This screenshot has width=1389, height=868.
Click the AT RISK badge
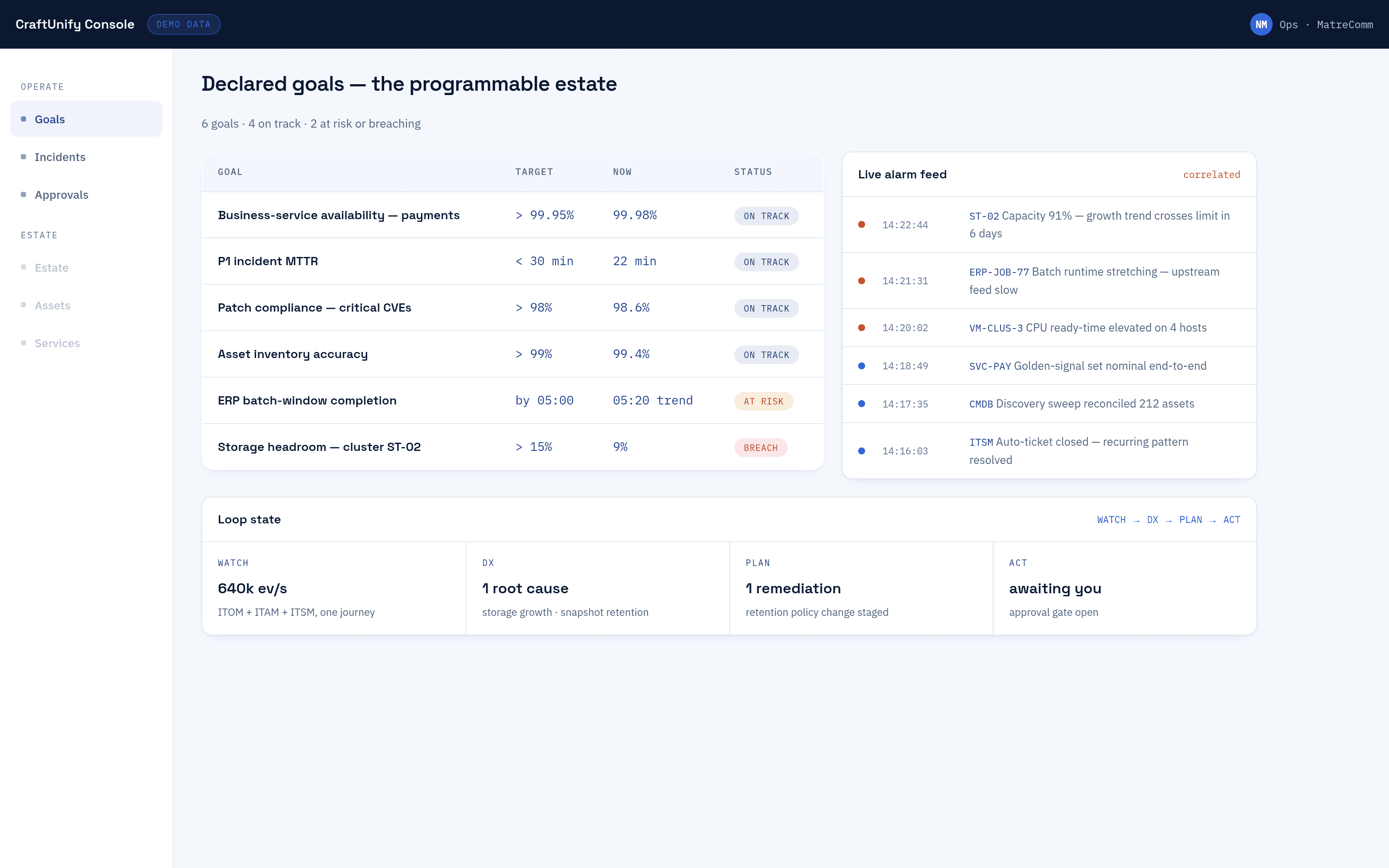[x=764, y=401]
